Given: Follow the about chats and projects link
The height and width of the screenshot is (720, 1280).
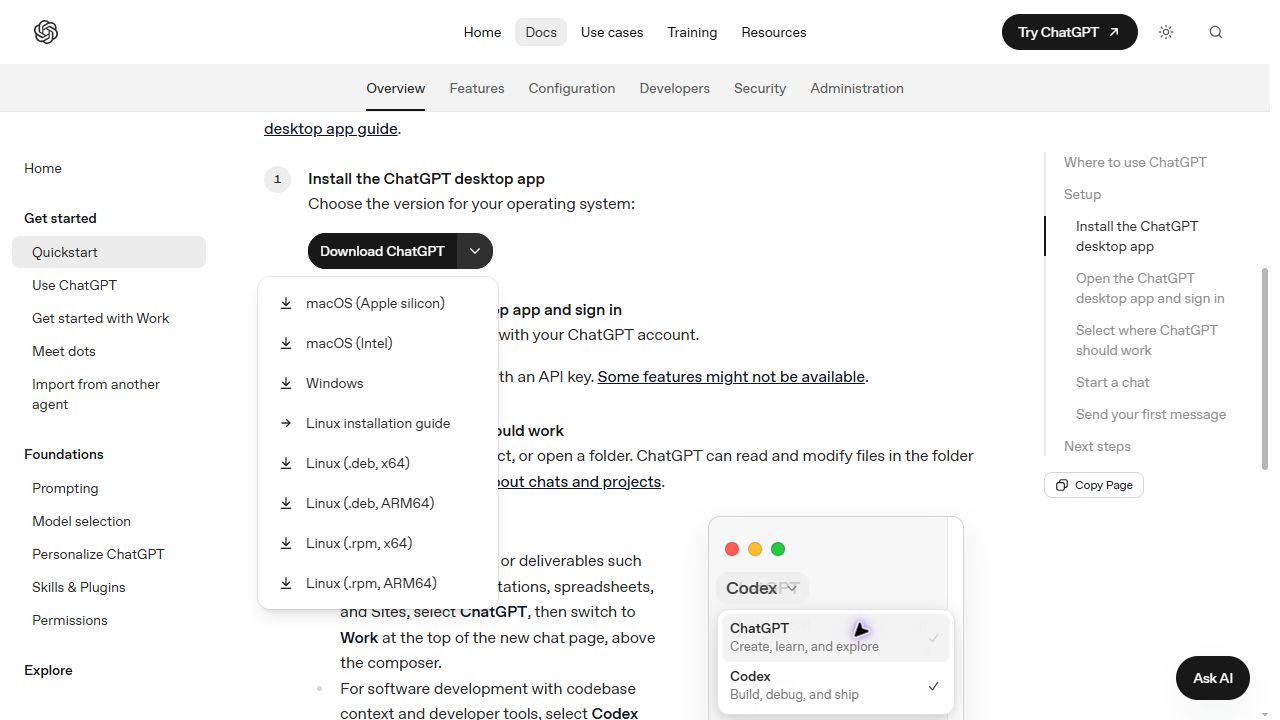Looking at the screenshot, I should click(x=579, y=482).
